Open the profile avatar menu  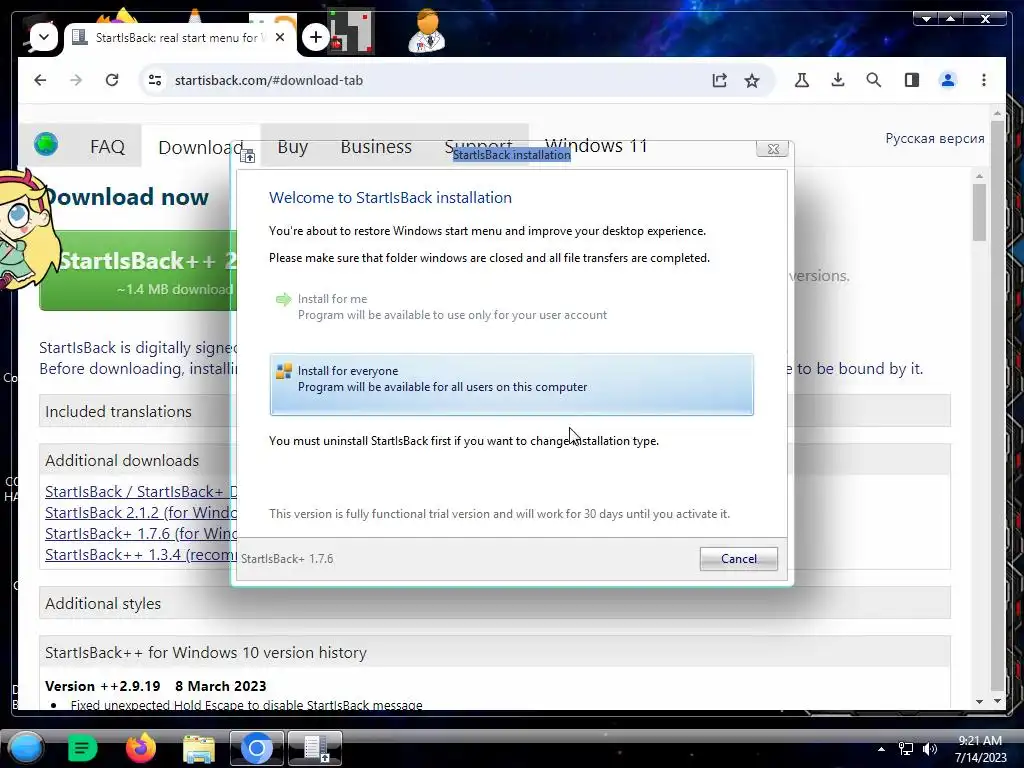pyautogui.click(x=948, y=80)
